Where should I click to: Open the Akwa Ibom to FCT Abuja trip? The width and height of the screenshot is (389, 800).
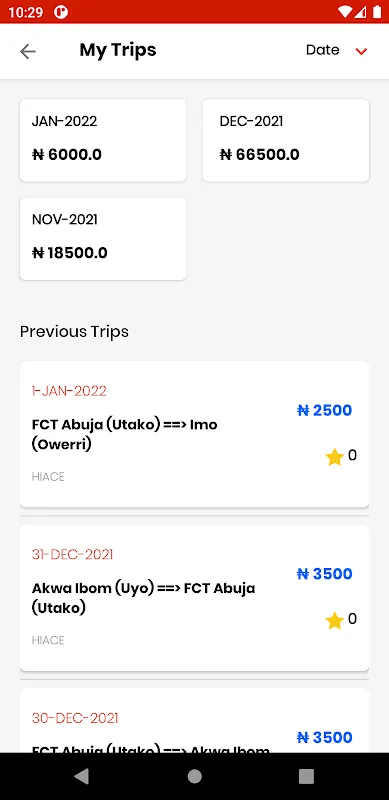[x=194, y=598]
